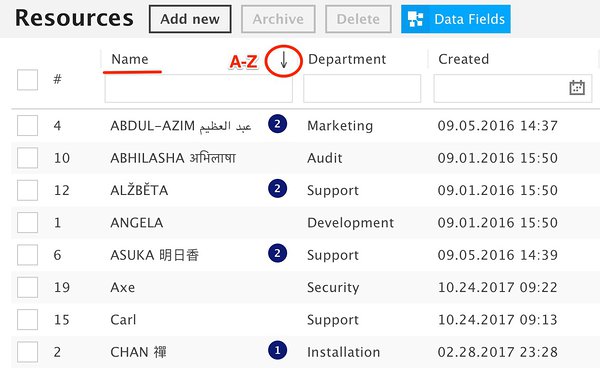Screen dimensions: 600x371
Task: Click the Delete button
Action: tap(358, 19)
